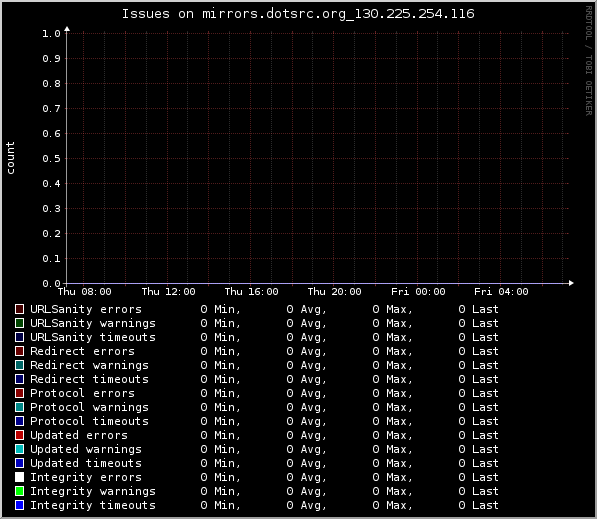Screen dimensions: 597x519
Task: Select the Protocol errors legend label
Action: [82, 393]
